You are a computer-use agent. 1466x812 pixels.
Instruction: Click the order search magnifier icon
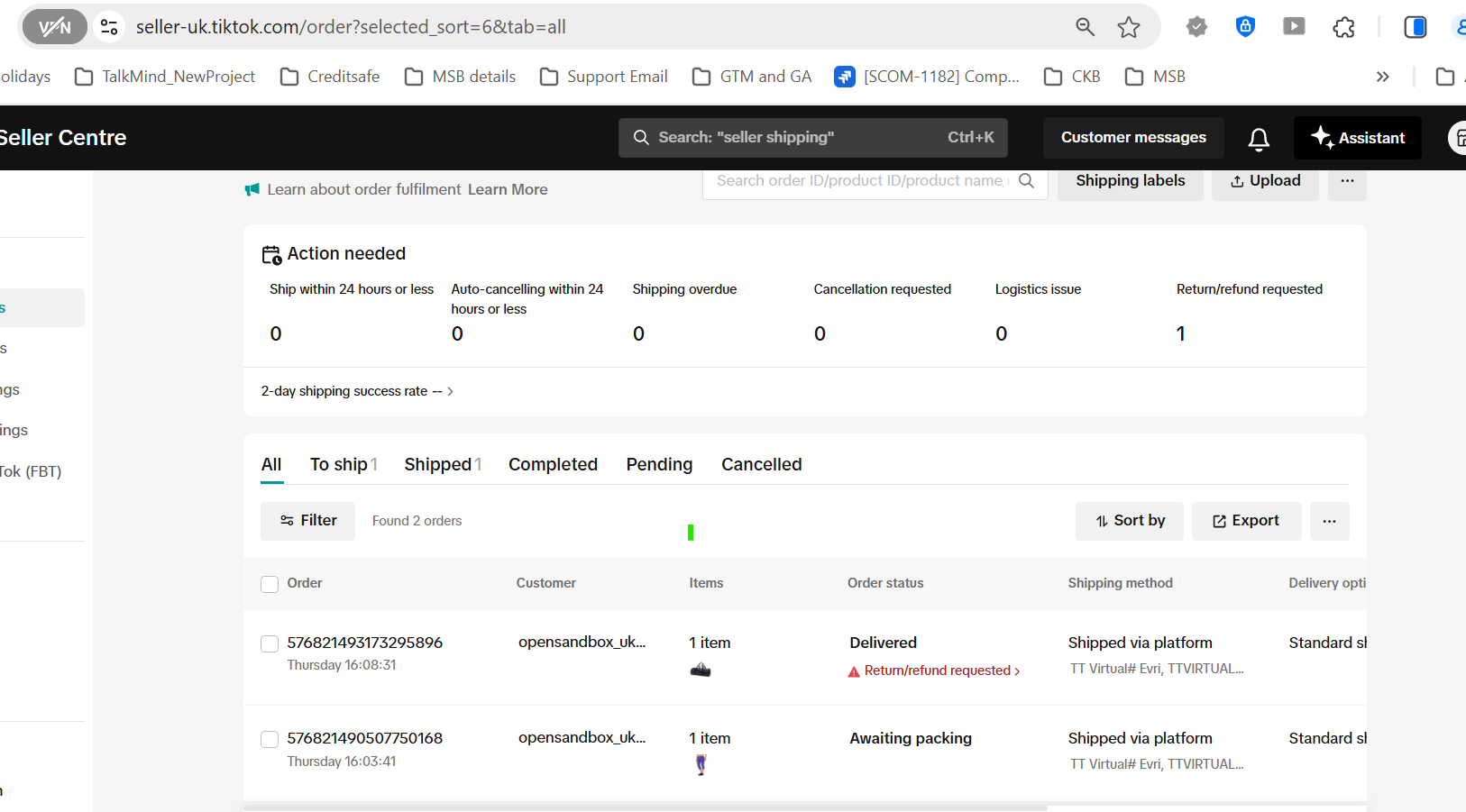[x=1026, y=181]
